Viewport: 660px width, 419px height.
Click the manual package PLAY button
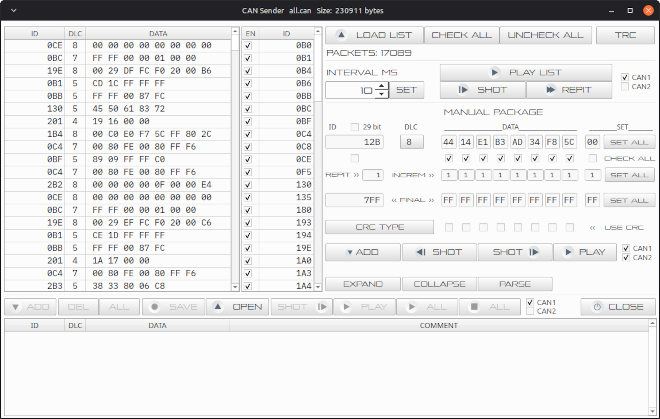click(585, 252)
